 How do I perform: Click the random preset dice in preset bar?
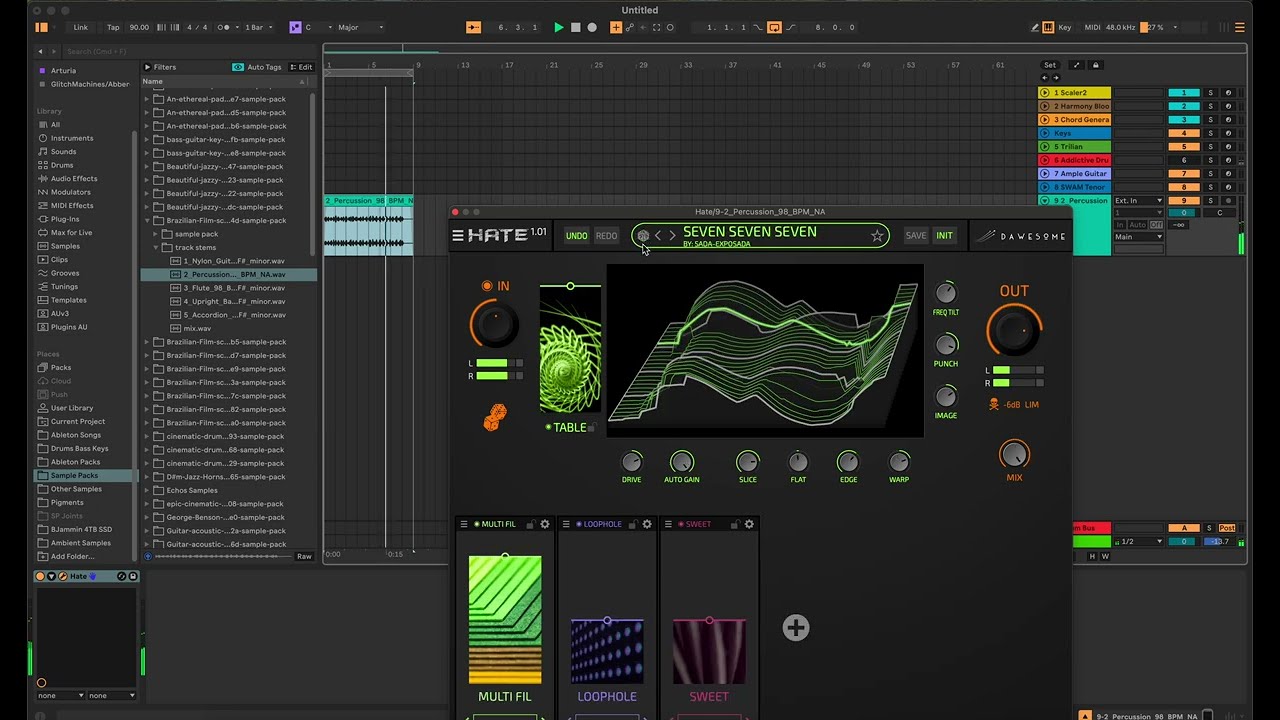(x=643, y=236)
